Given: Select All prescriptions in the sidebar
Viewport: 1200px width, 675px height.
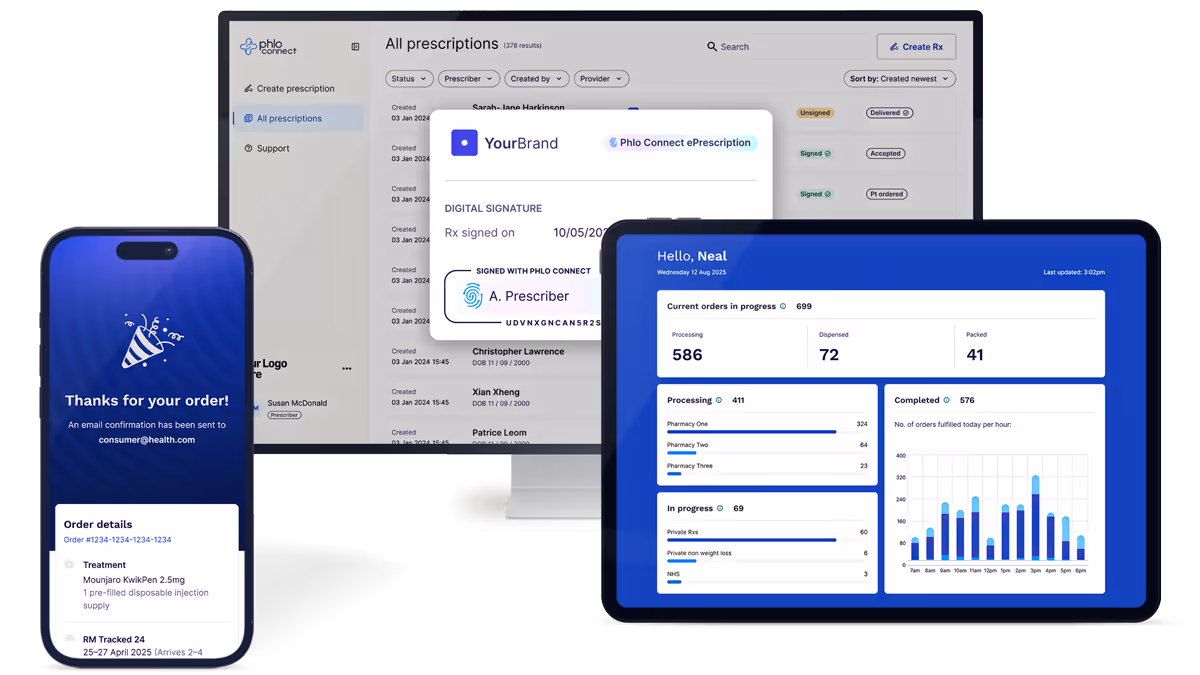Looking at the screenshot, I should [298, 118].
